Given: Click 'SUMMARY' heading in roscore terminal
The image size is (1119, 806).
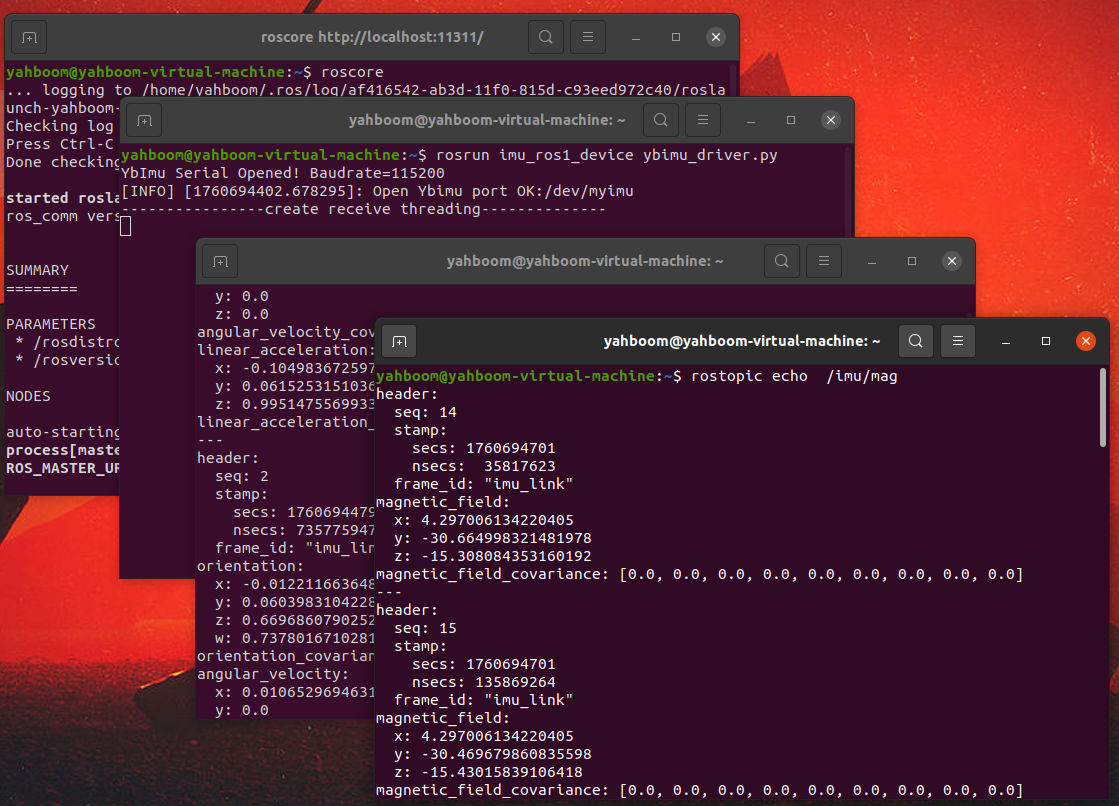Looking at the screenshot, I should (x=38, y=271).
